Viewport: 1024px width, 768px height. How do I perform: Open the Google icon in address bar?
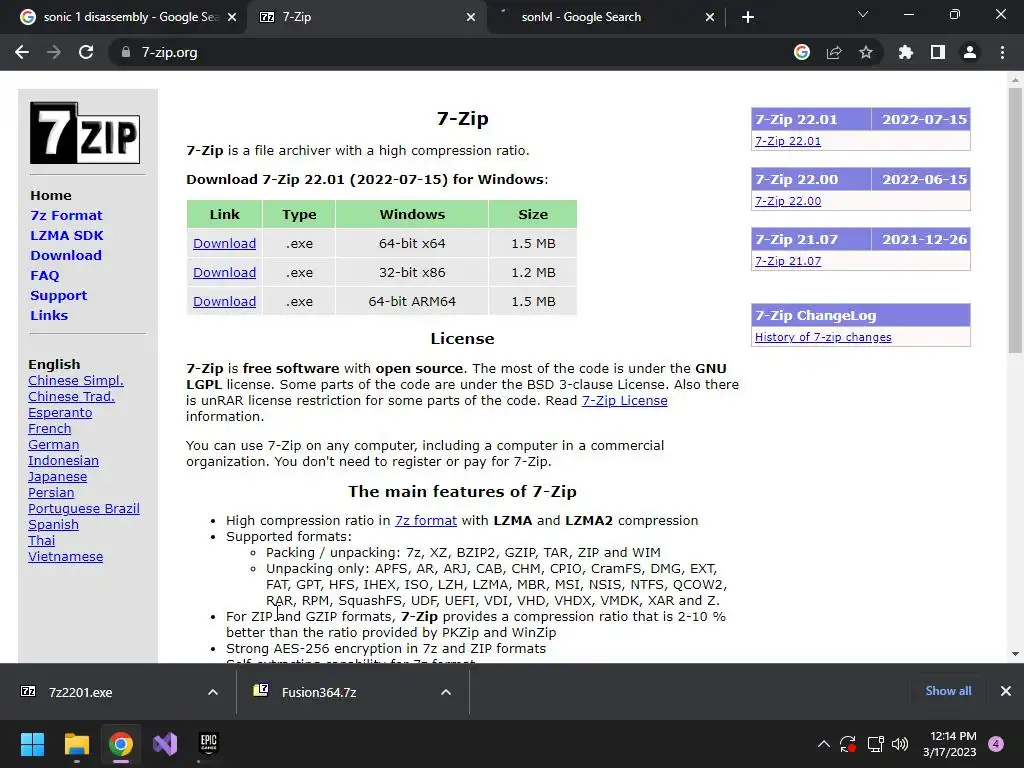802,52
